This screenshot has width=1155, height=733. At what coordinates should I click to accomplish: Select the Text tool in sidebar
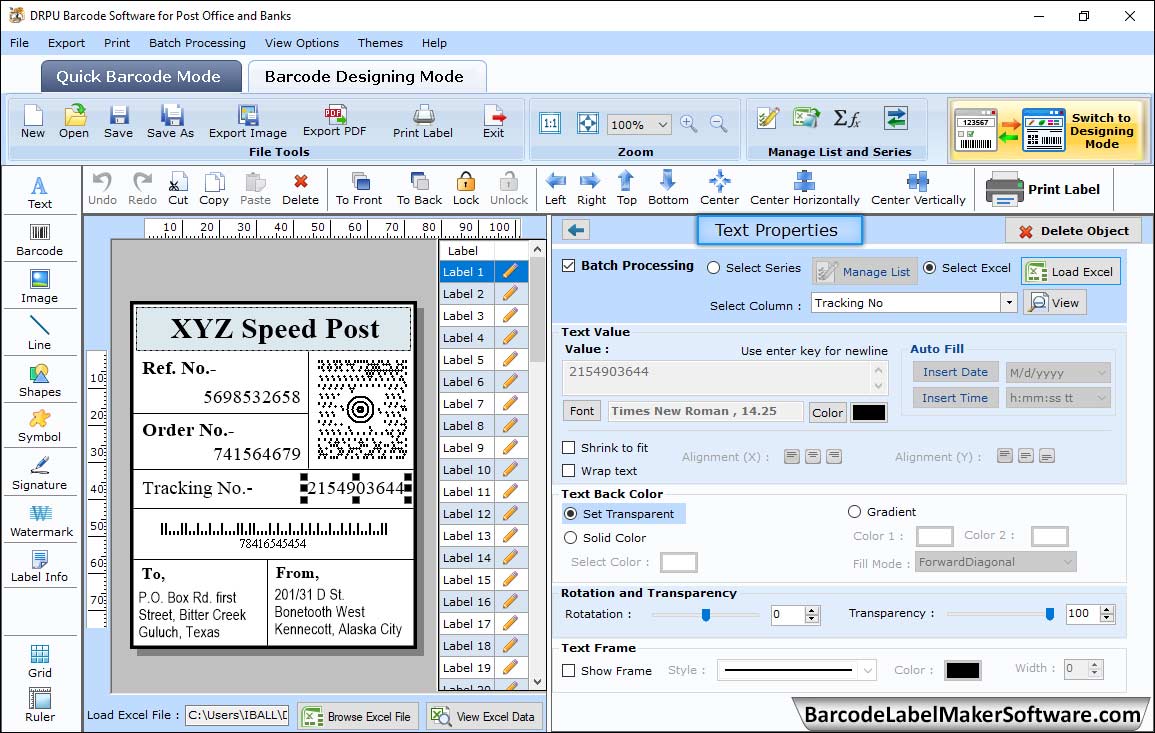[x=40, y=192]
